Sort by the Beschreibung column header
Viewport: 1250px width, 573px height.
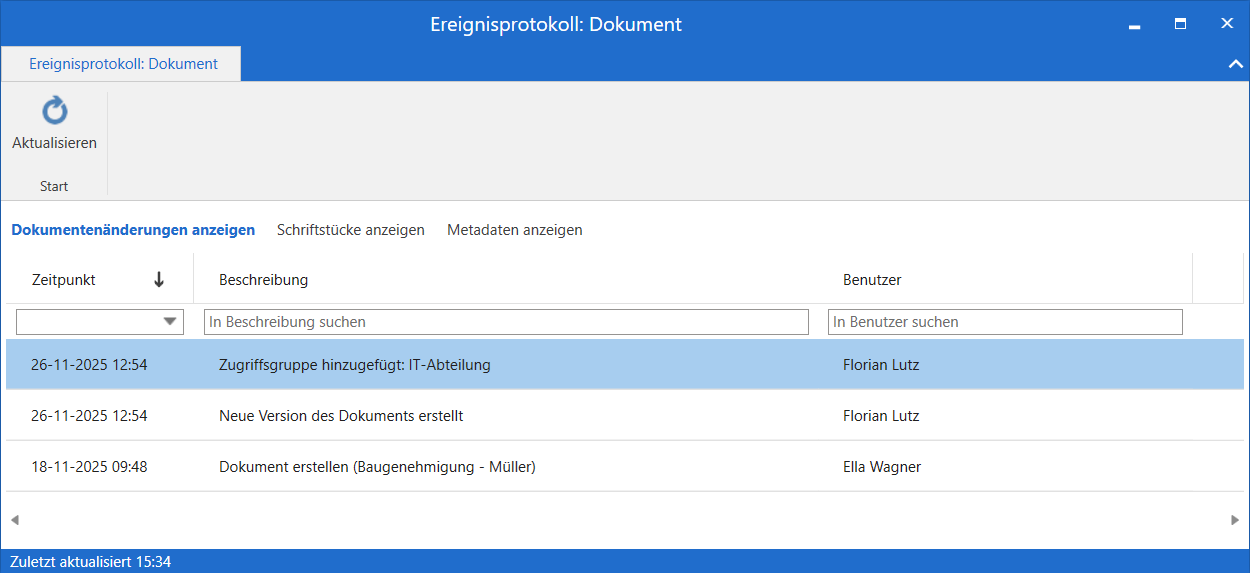[264, 280]
